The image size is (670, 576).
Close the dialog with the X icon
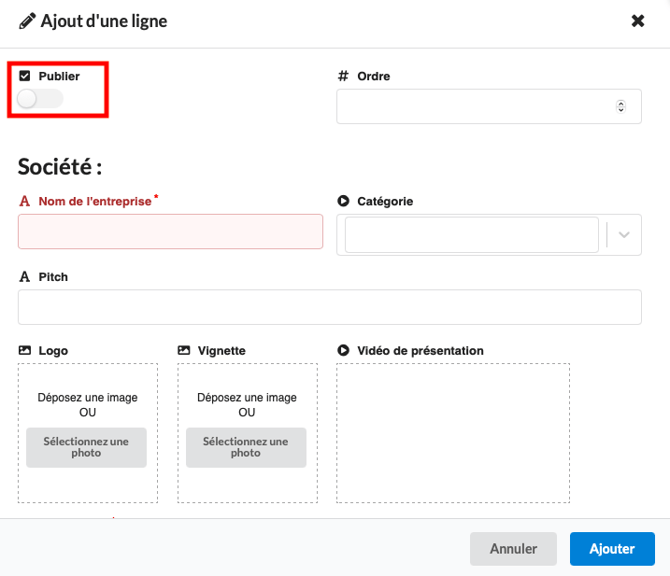(638, 21)
